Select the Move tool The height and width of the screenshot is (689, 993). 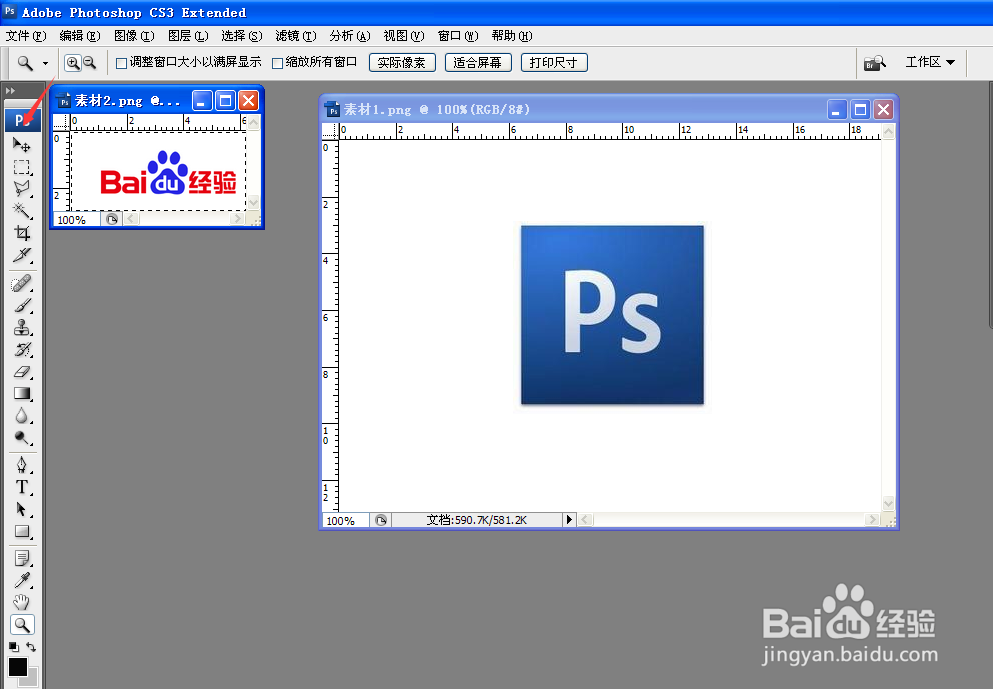click(x=22, y=144)
